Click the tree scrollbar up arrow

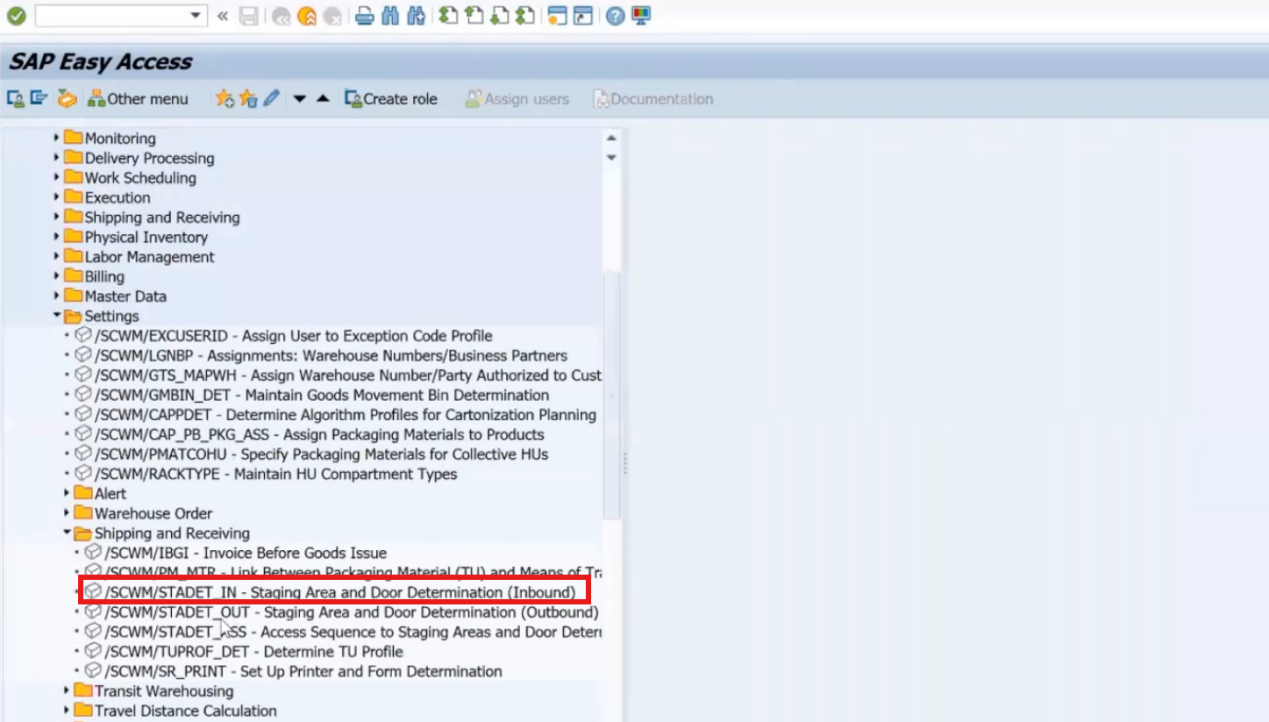click(x=611, y=138)
